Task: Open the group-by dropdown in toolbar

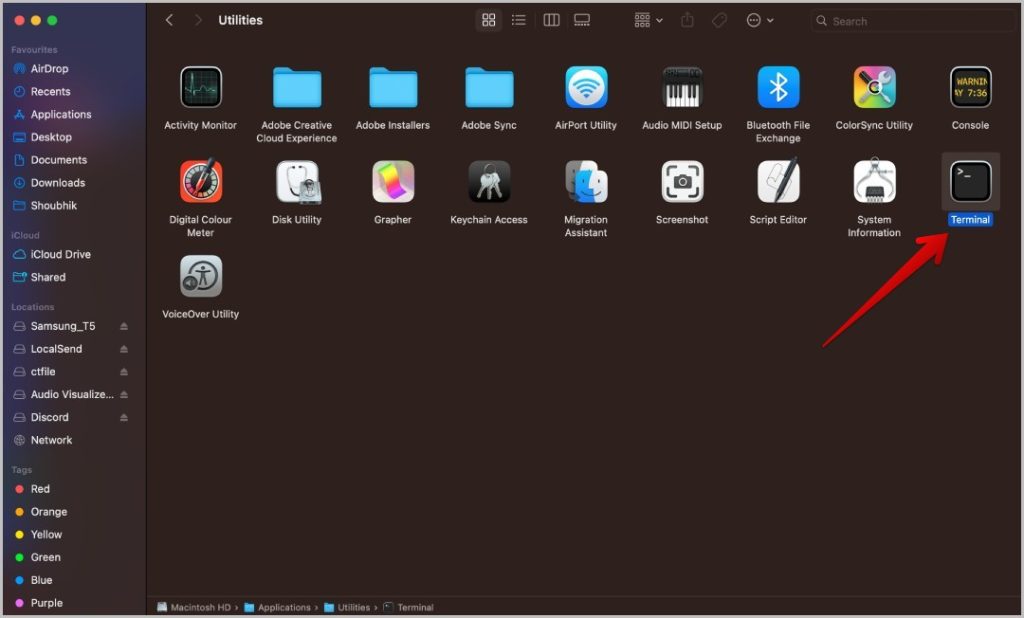Action: pos(648,20)
